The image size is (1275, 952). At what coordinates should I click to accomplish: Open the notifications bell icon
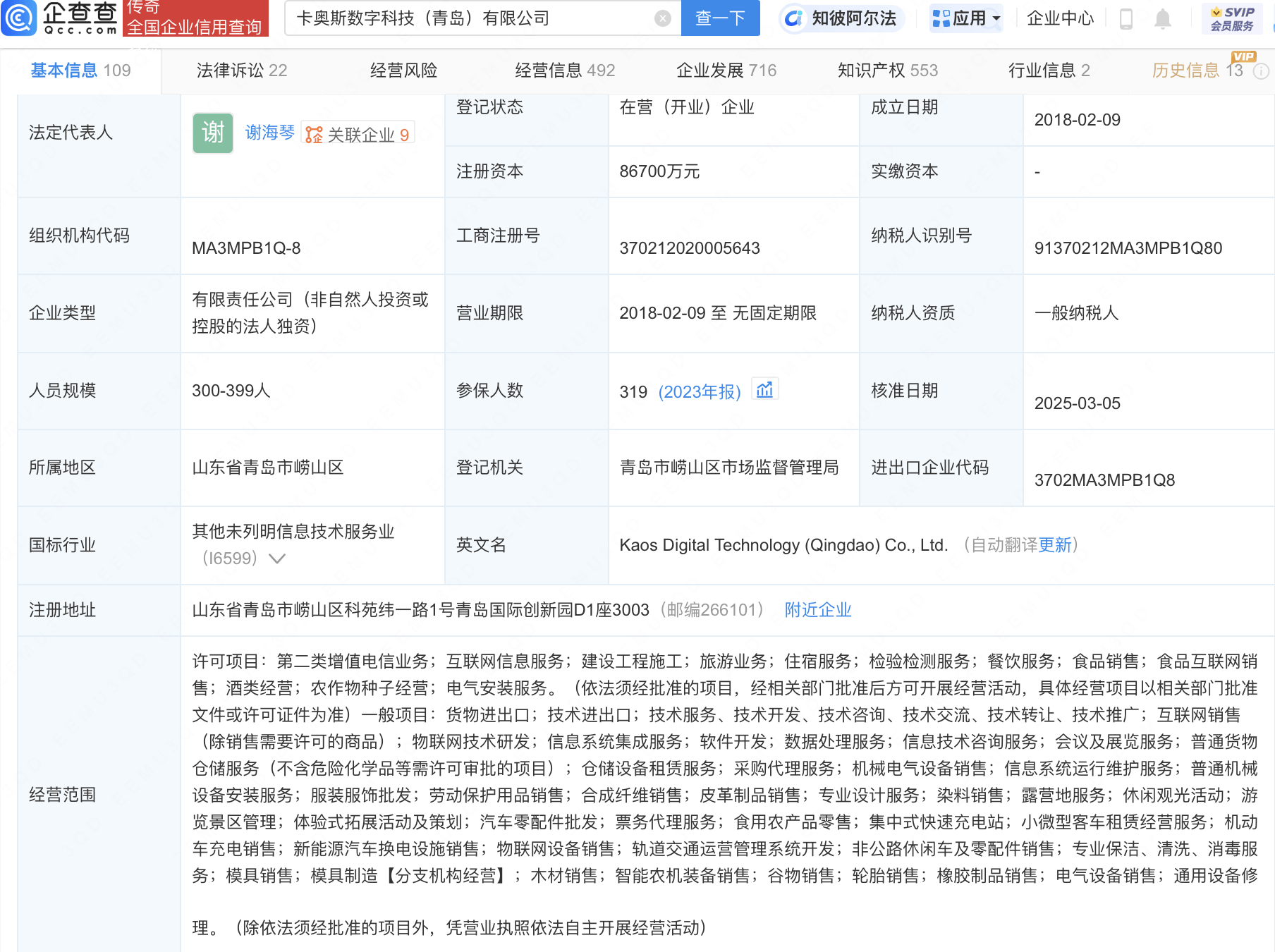1163,18
